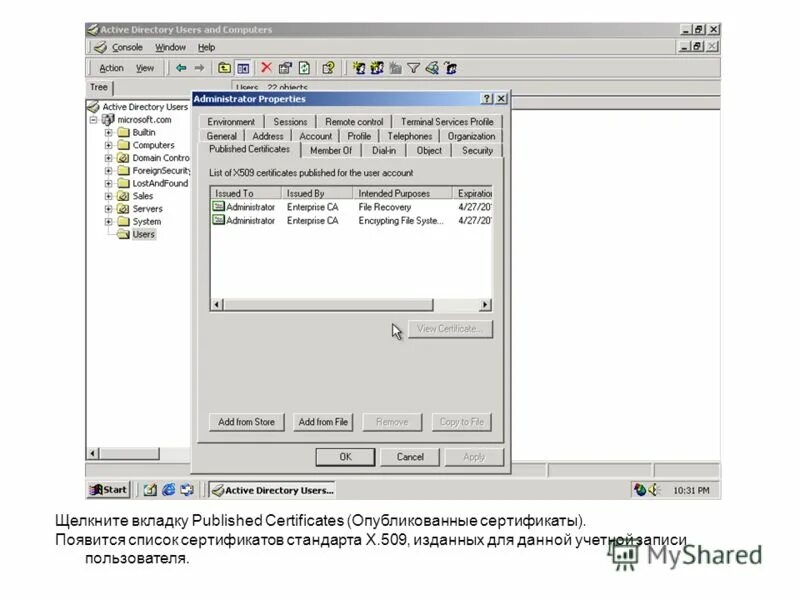Click the certificate icon of Encrypting File System row

218,220
